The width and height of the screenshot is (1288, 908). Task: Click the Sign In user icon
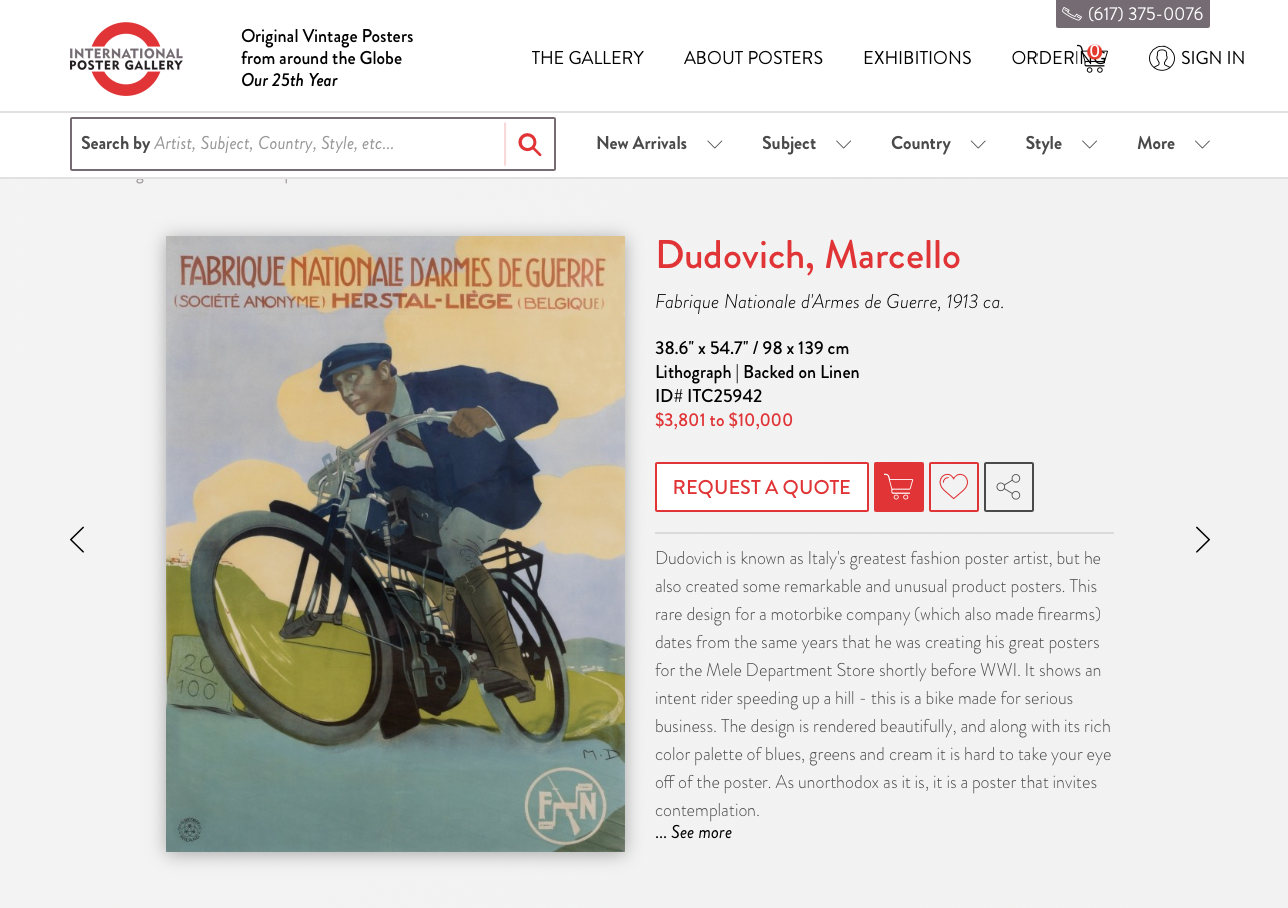[x=1161, y=58]
